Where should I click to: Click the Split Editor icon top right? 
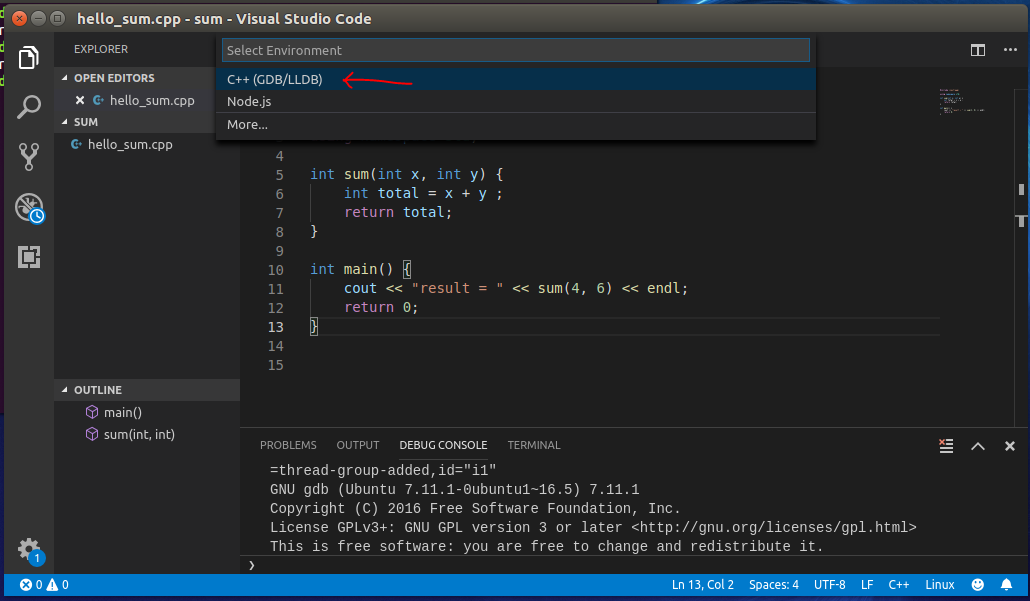point(977,49)
